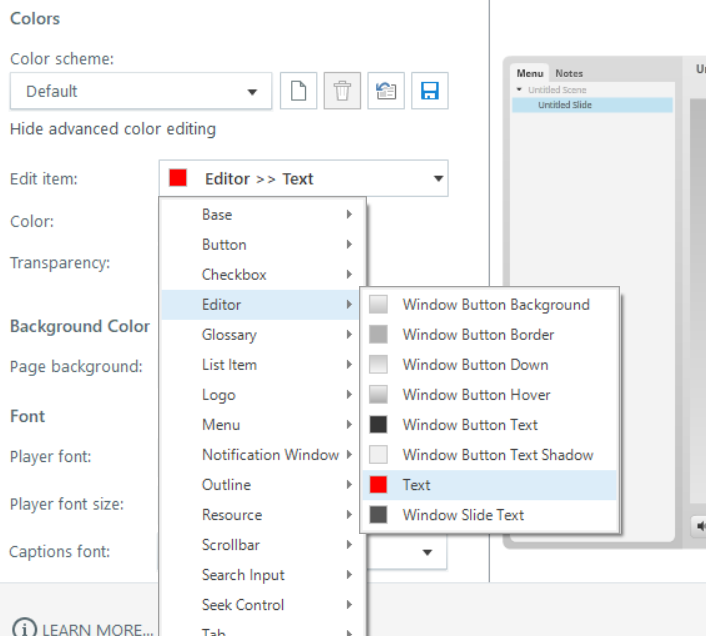Choose Window Button Border item
This screenshot has width=706, height=636.
coord(489,335)
